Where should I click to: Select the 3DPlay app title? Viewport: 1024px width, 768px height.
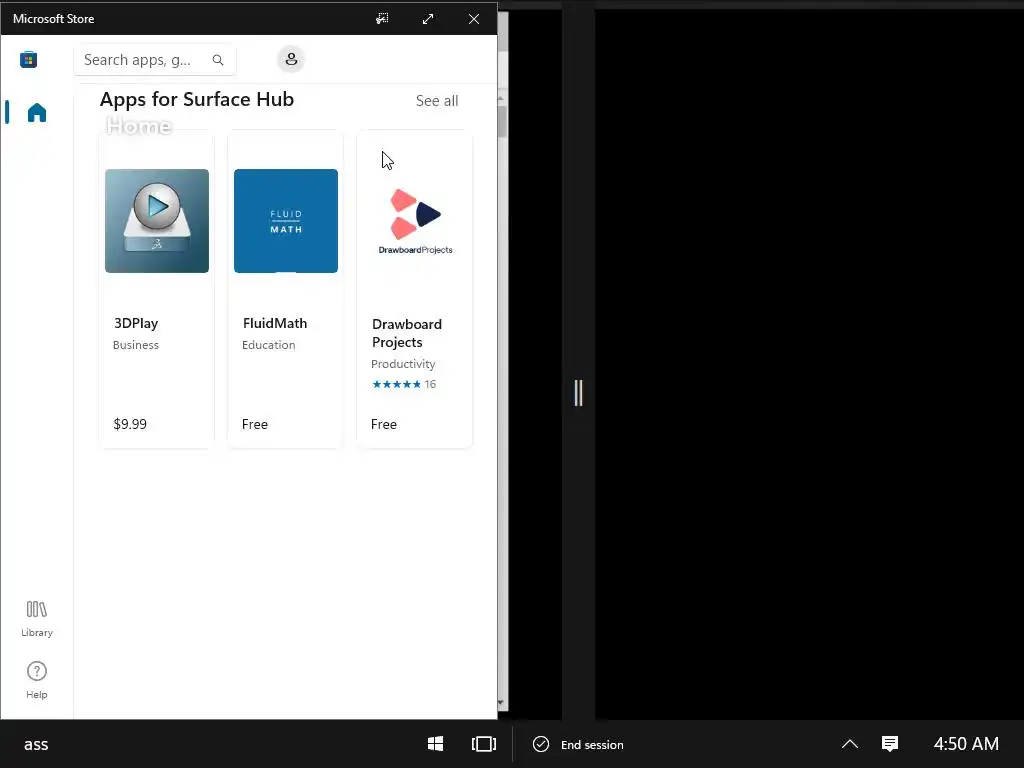[x=136, y=323]
